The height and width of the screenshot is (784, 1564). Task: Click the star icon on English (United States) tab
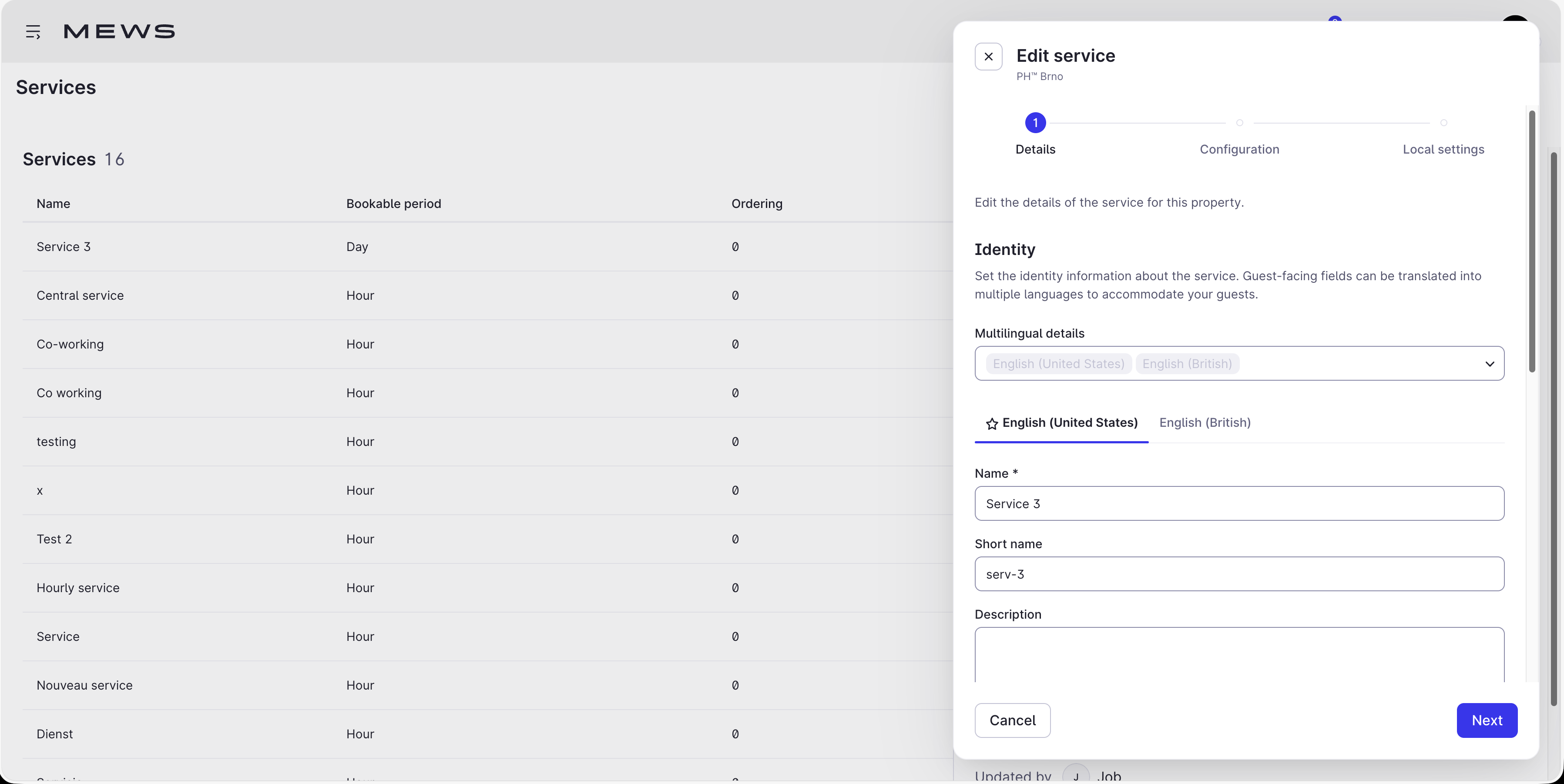tap(991, 424)
